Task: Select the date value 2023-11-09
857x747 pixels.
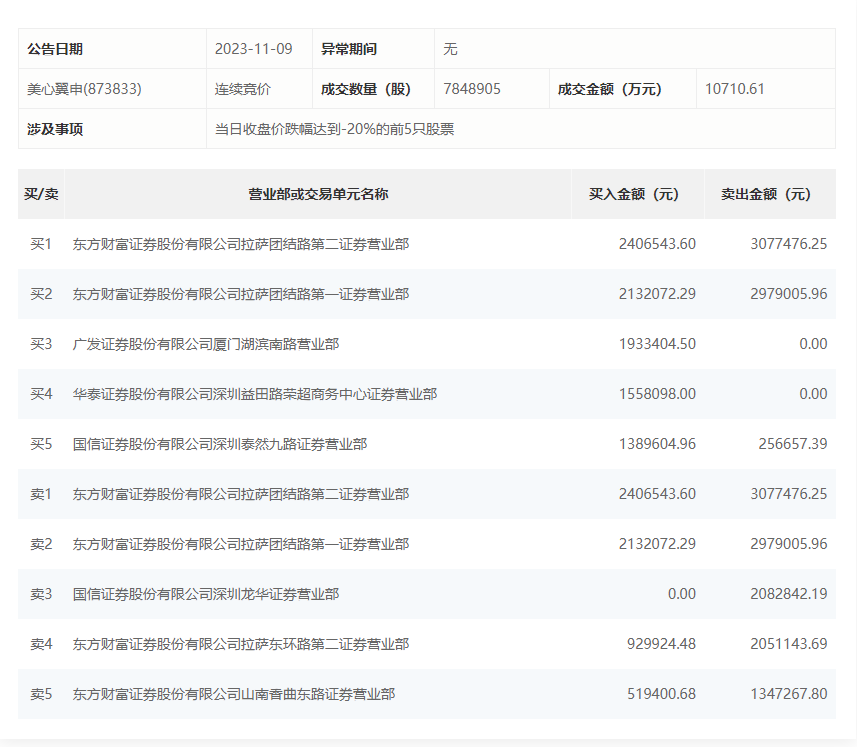Action: click(x=254, y=49)
